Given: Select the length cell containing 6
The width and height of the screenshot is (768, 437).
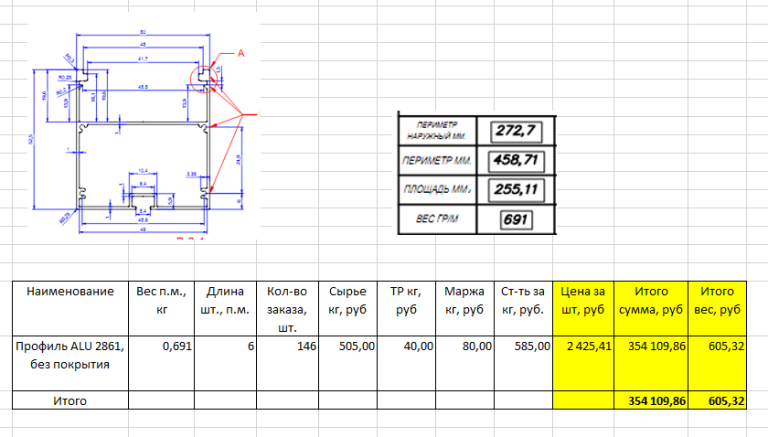Looking at the screenshot, I should point(225,364).
